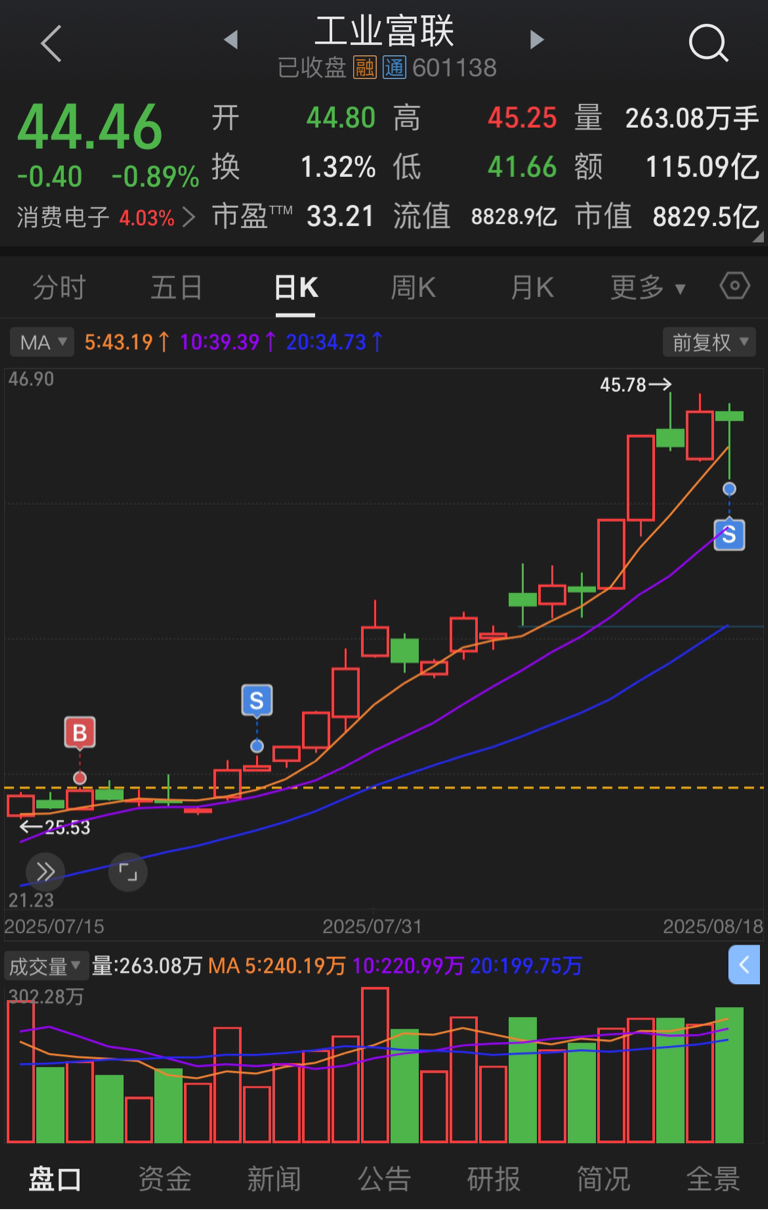Image resolution: width=768 pixels, height=1210 pixels.
Task: Tap the volume value 263.08万手
Action: (x=692, y=118)
